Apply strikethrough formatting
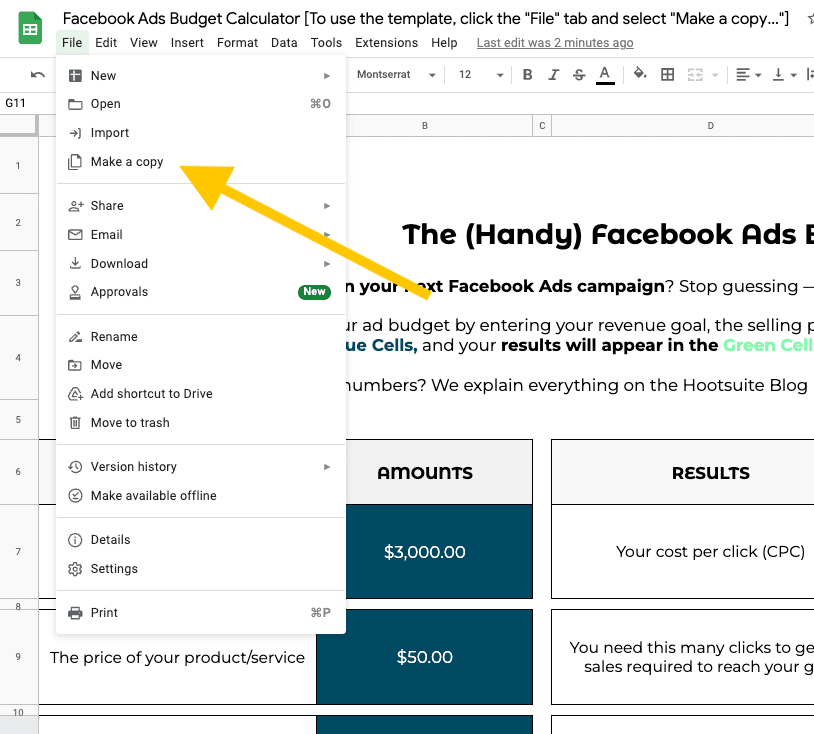This screenshot has width=814, height=734. [x=579, y=75]
